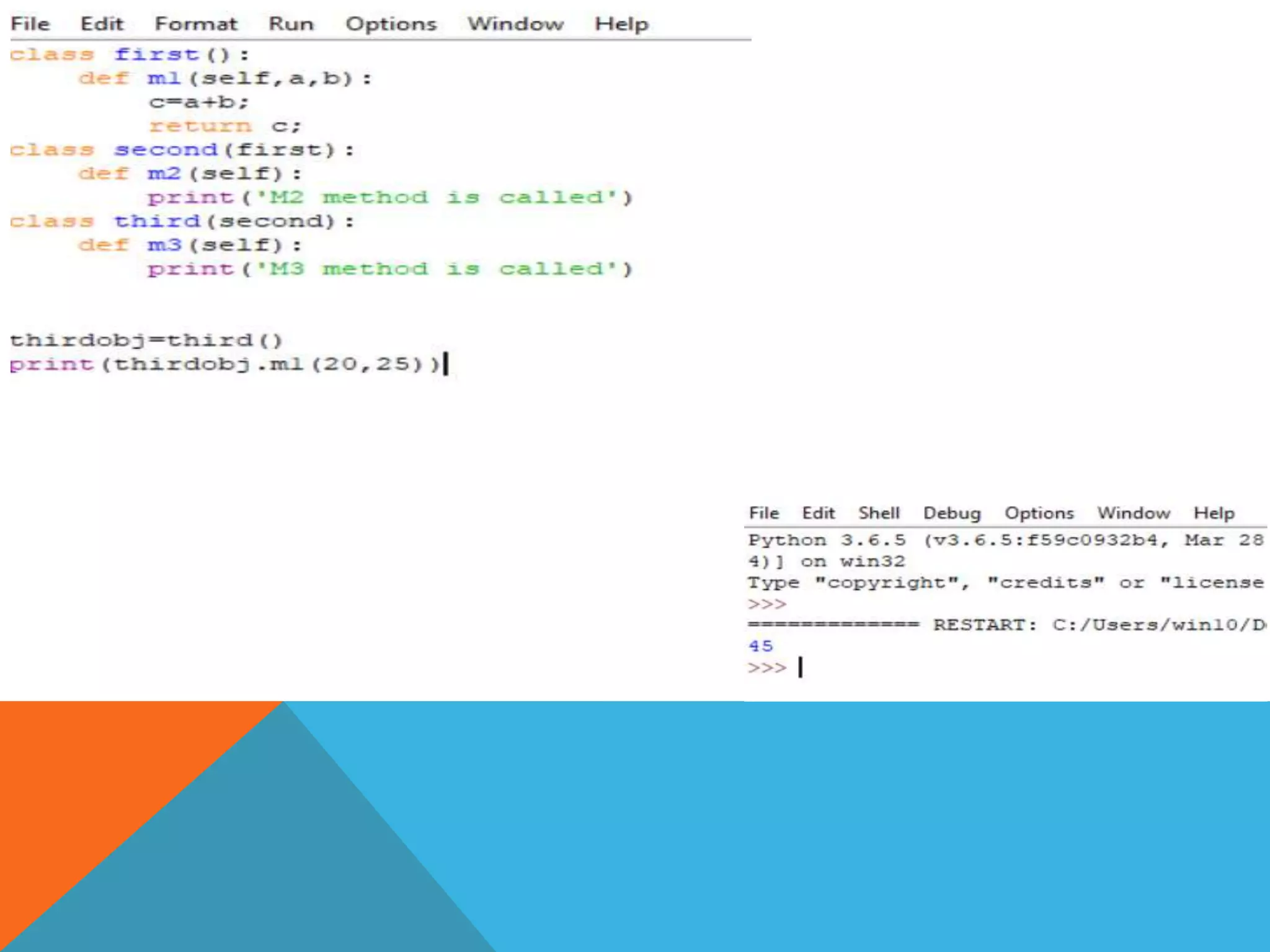Screen dimensions: 1270x952
Task: Click the 'class first():' code line
Action: coord(129,55)
